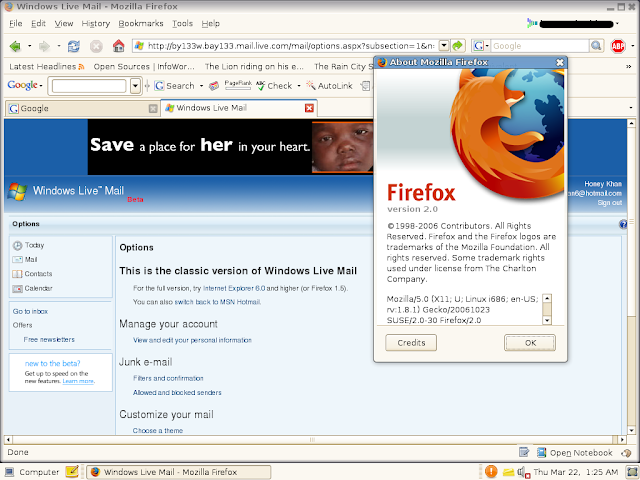Viewport: 640px width, 480px height.
Task: Open the Adblock Plus ABP icon
Action: [x=618, y=46]
